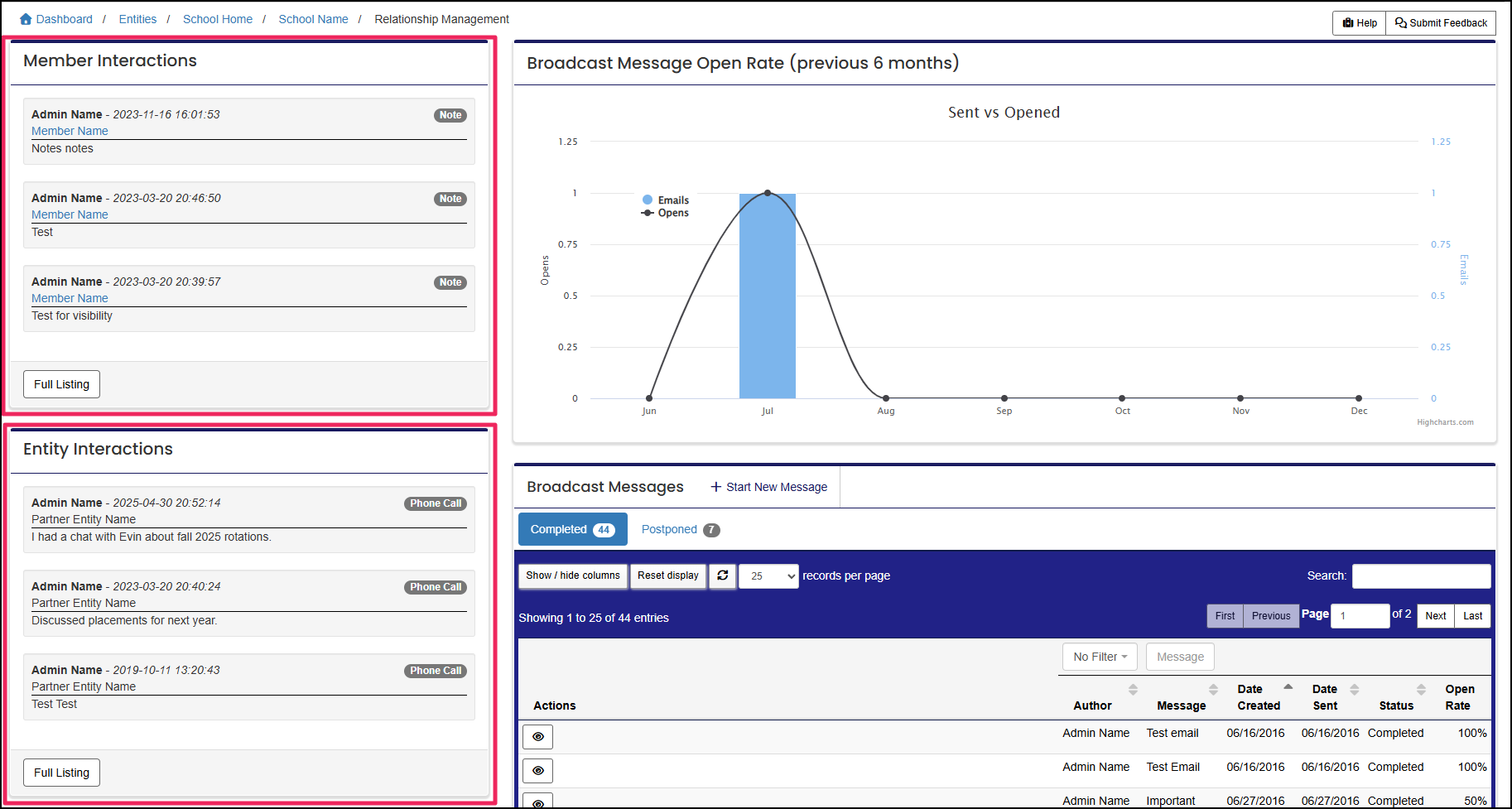Click the refresh icon in the Broadcast Messages toolbar
This screenshot has height=809, width=1512.
coord(722,575)
